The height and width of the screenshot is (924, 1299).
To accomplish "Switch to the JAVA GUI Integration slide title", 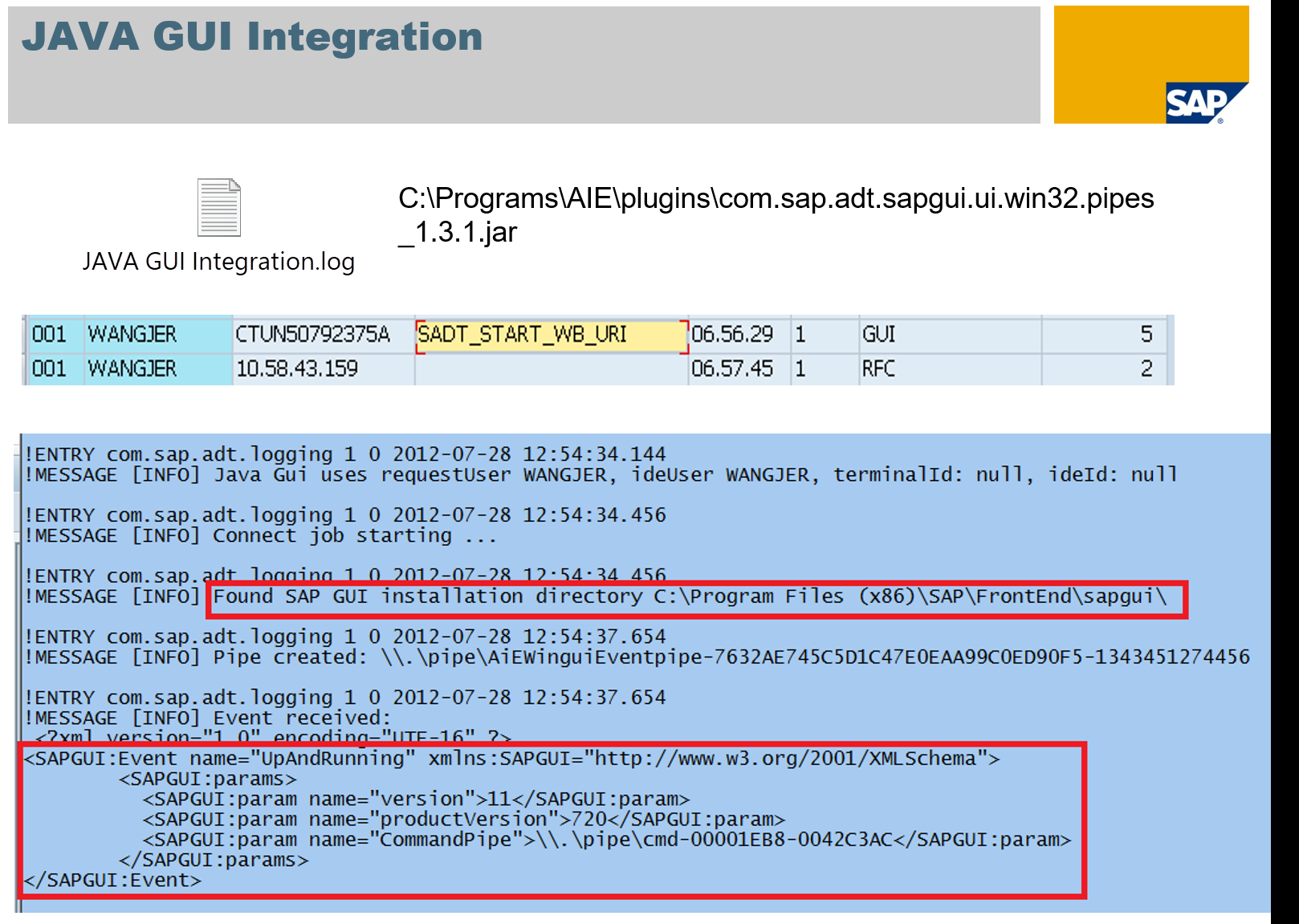I will (253, 36).
